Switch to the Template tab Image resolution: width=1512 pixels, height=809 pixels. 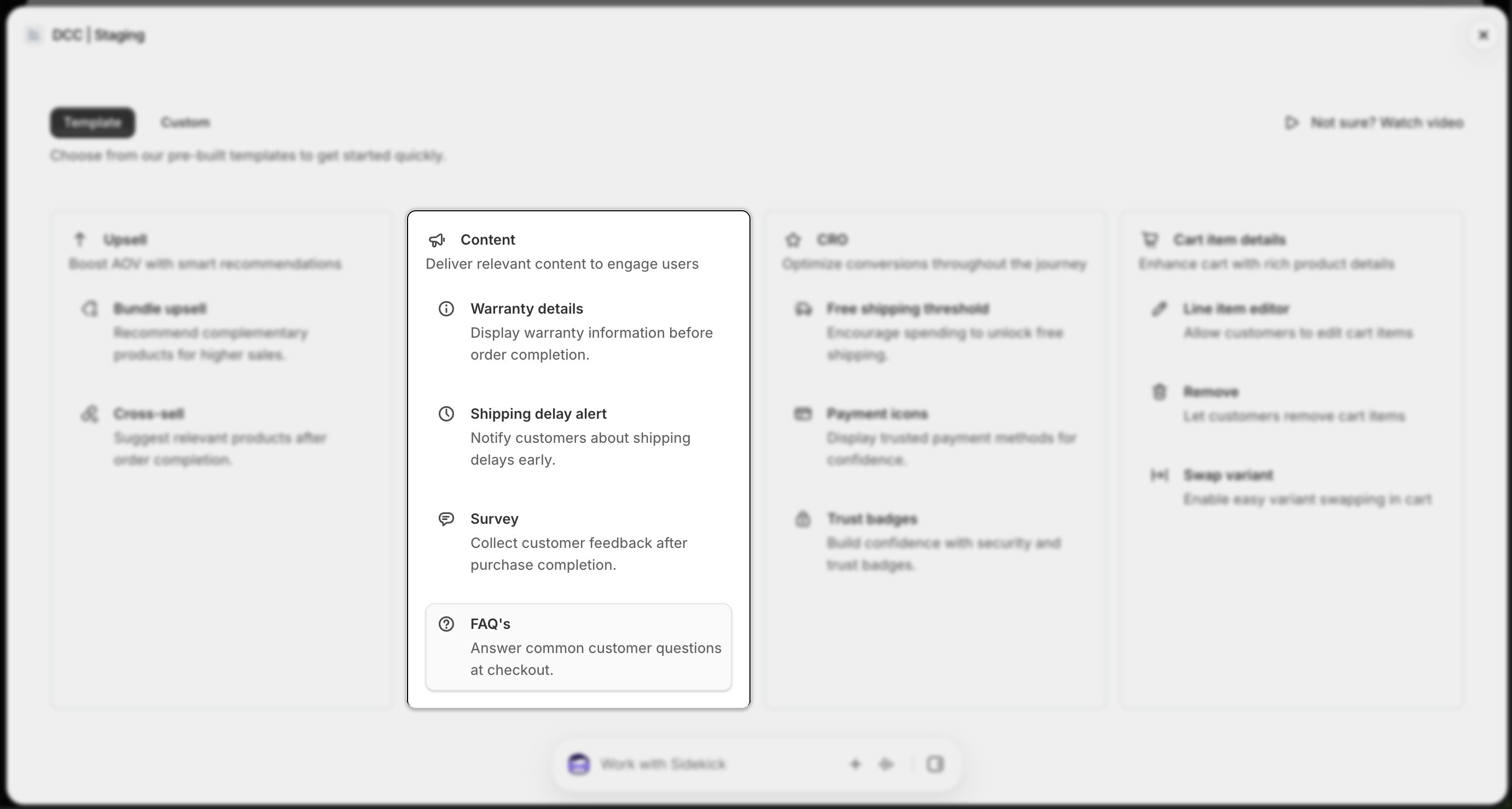(93, 123)
